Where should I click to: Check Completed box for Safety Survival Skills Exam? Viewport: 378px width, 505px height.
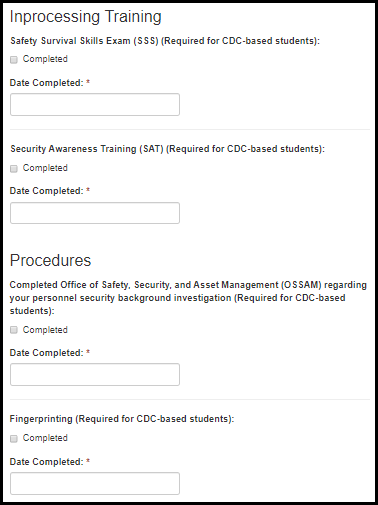click(x=14, y=60)
